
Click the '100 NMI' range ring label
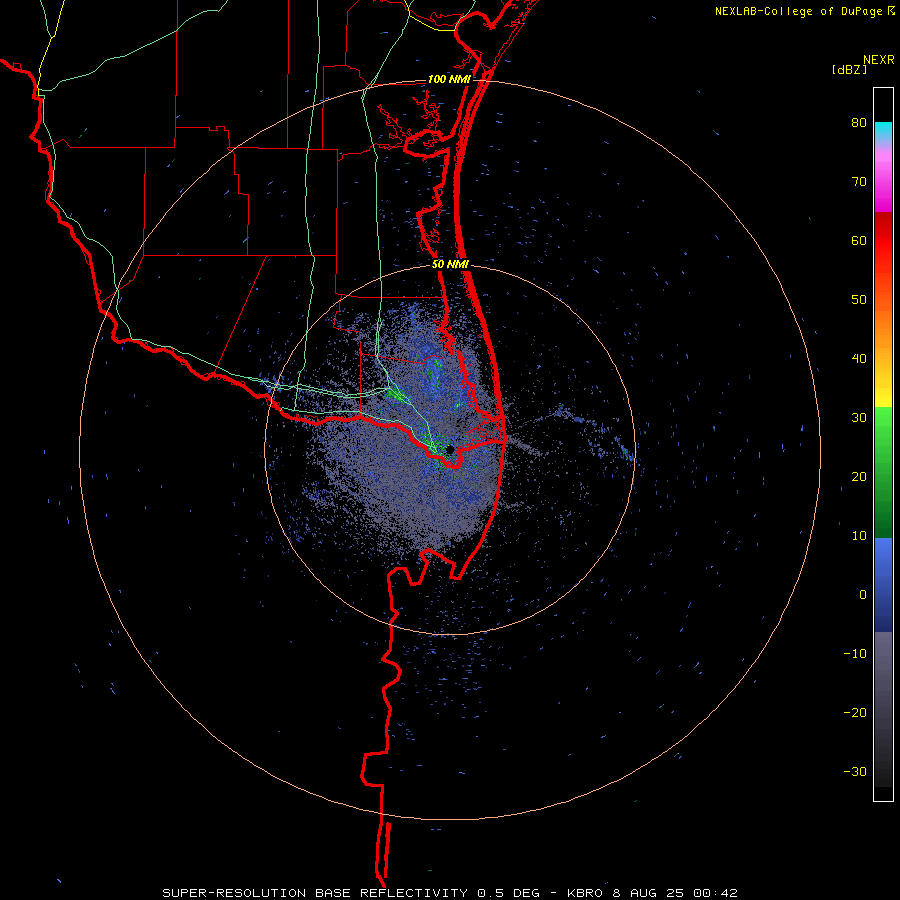click(x=449, y=79)
